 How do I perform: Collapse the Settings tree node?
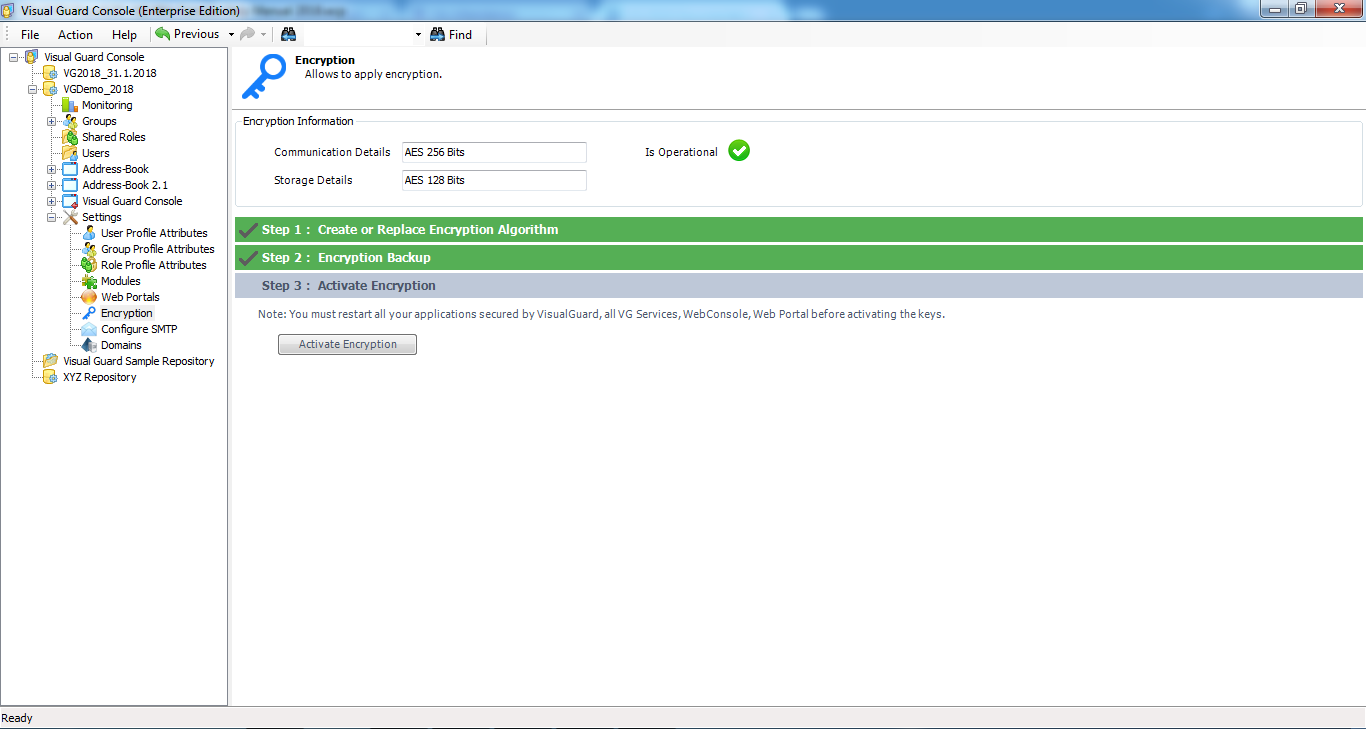[x=50, y=216]
